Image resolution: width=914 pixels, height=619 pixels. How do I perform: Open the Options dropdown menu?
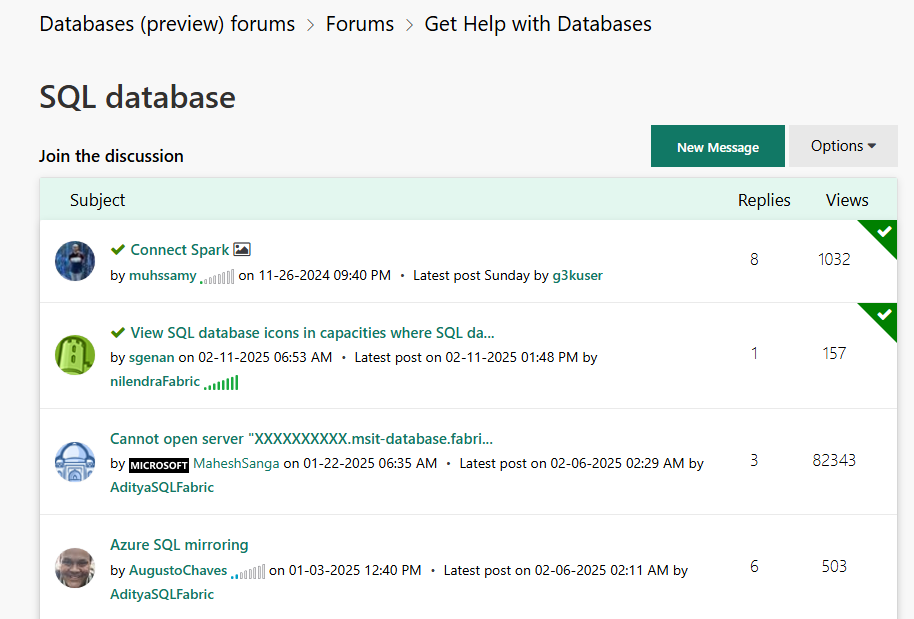[843, 146]
